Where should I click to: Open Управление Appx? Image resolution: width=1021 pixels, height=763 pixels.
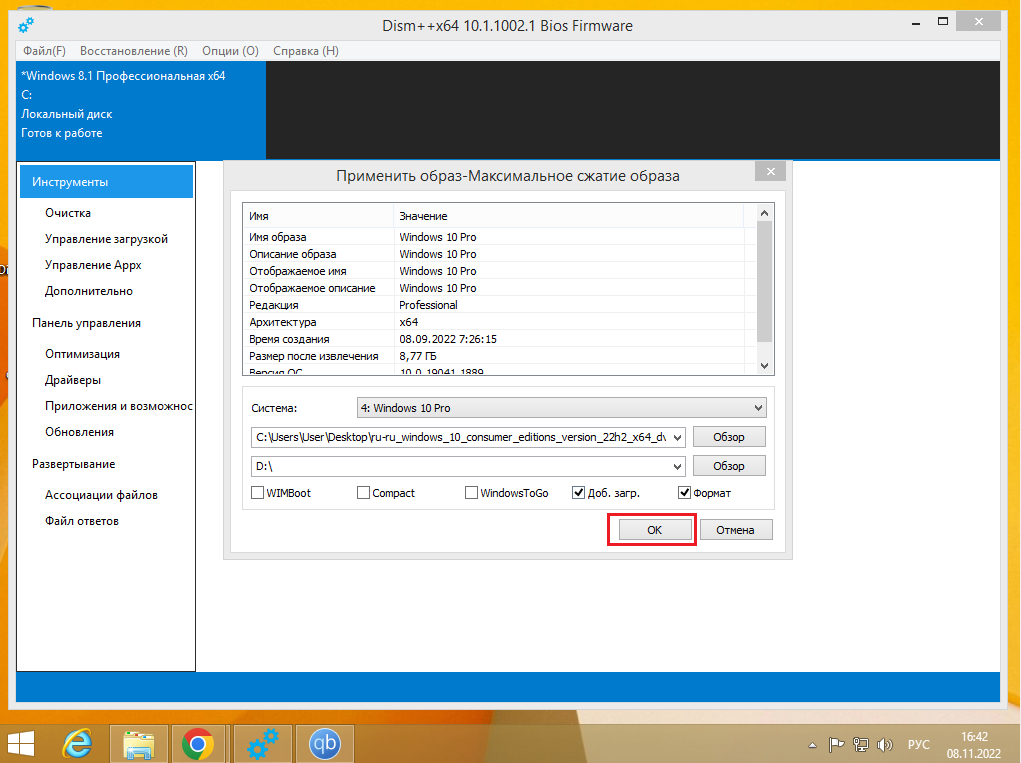click(x=93, y=265)
